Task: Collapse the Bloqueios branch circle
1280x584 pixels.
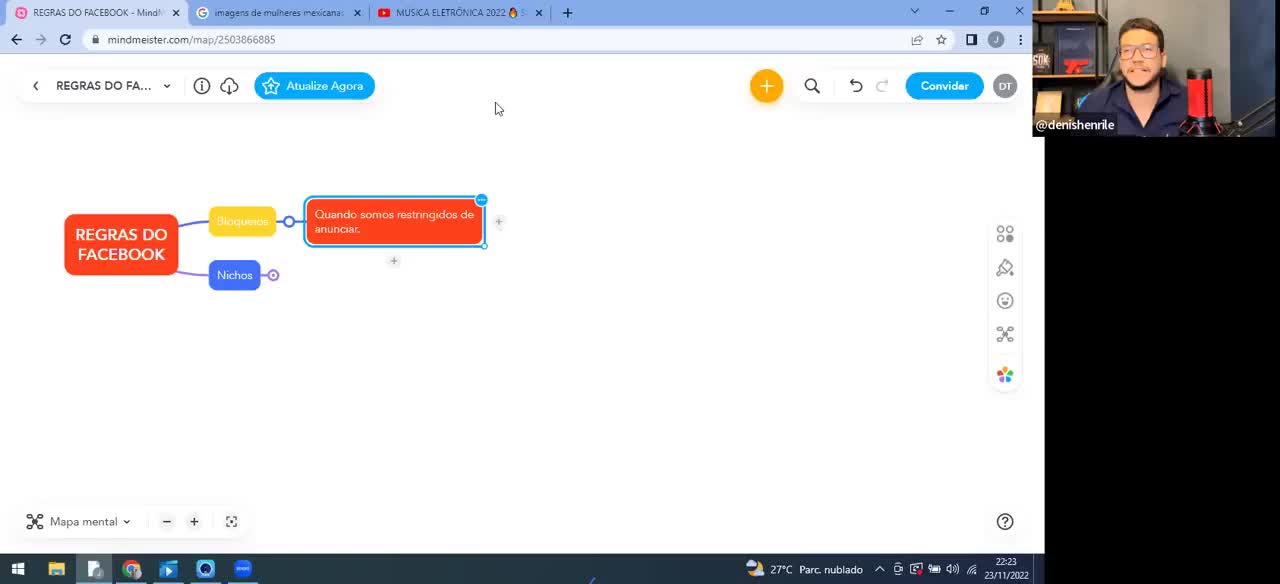Action: point(289,222)
